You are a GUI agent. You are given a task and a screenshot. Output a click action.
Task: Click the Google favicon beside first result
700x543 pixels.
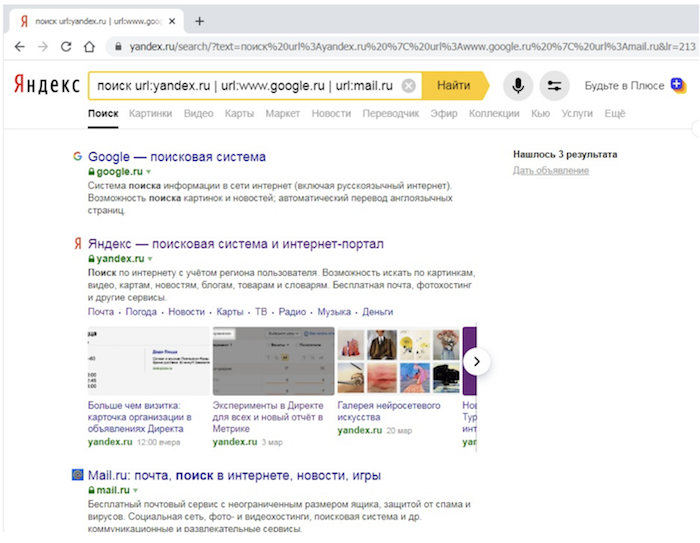coord(78,156)
